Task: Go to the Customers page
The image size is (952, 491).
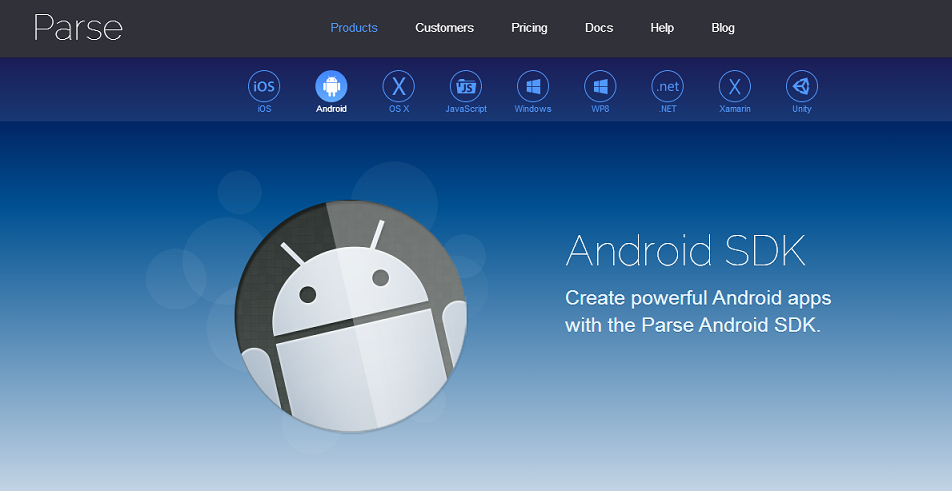Action: point(444,28)
